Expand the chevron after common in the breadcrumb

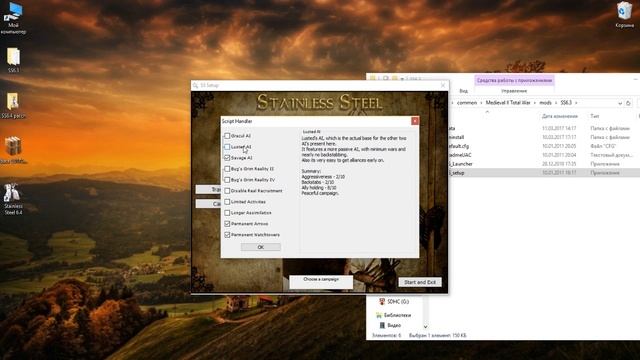tap(481, 103)
